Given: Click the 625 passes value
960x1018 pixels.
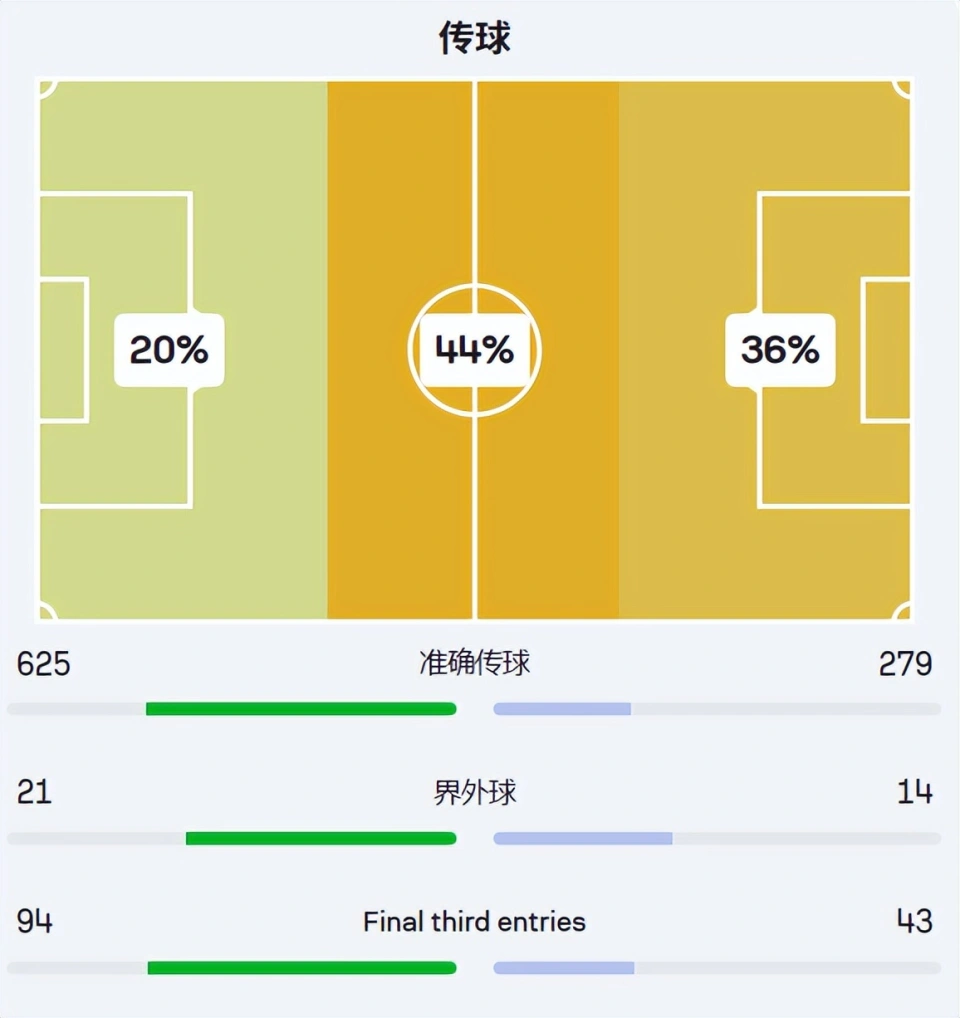Looking at the screenshot, I should point(43,664).
